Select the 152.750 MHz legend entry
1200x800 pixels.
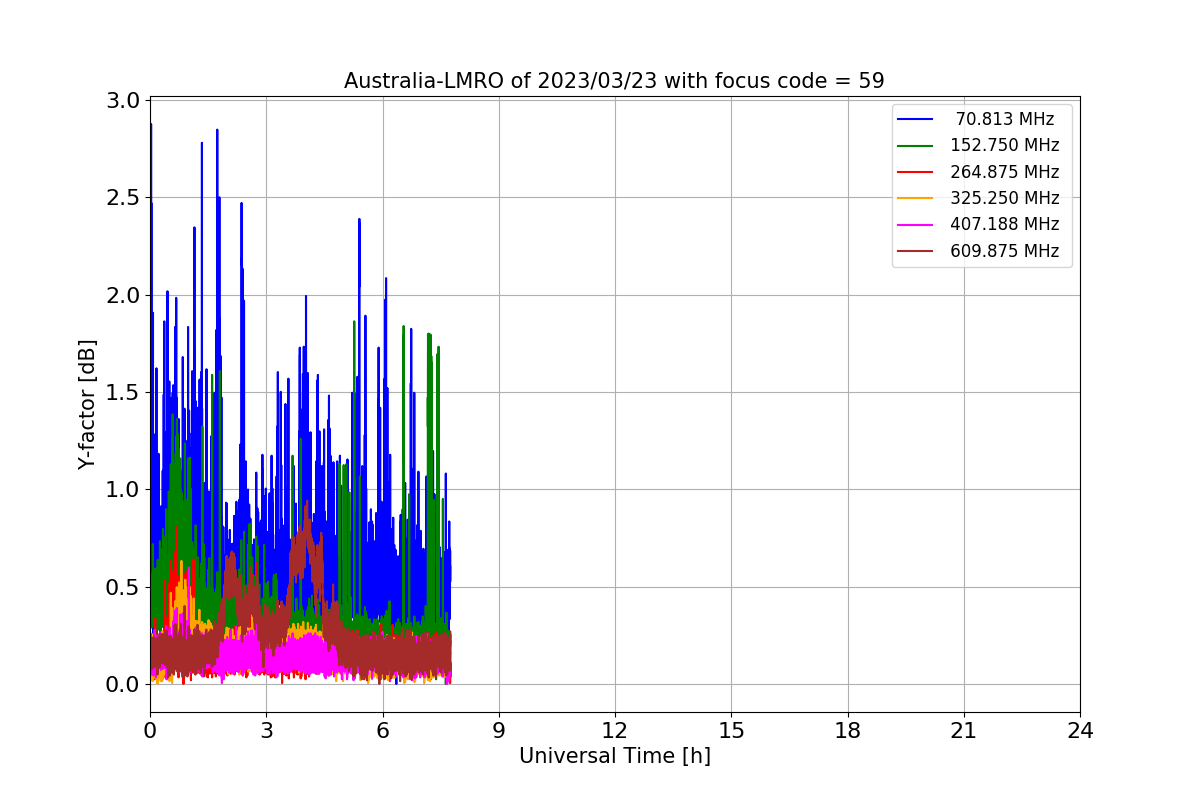coord(978,145)
